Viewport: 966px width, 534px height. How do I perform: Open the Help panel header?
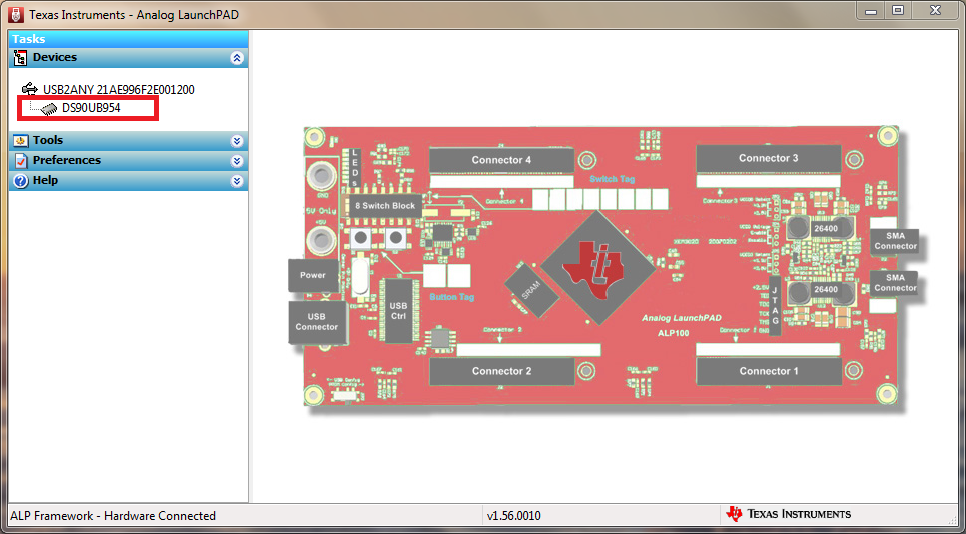(x=128, y=180)
